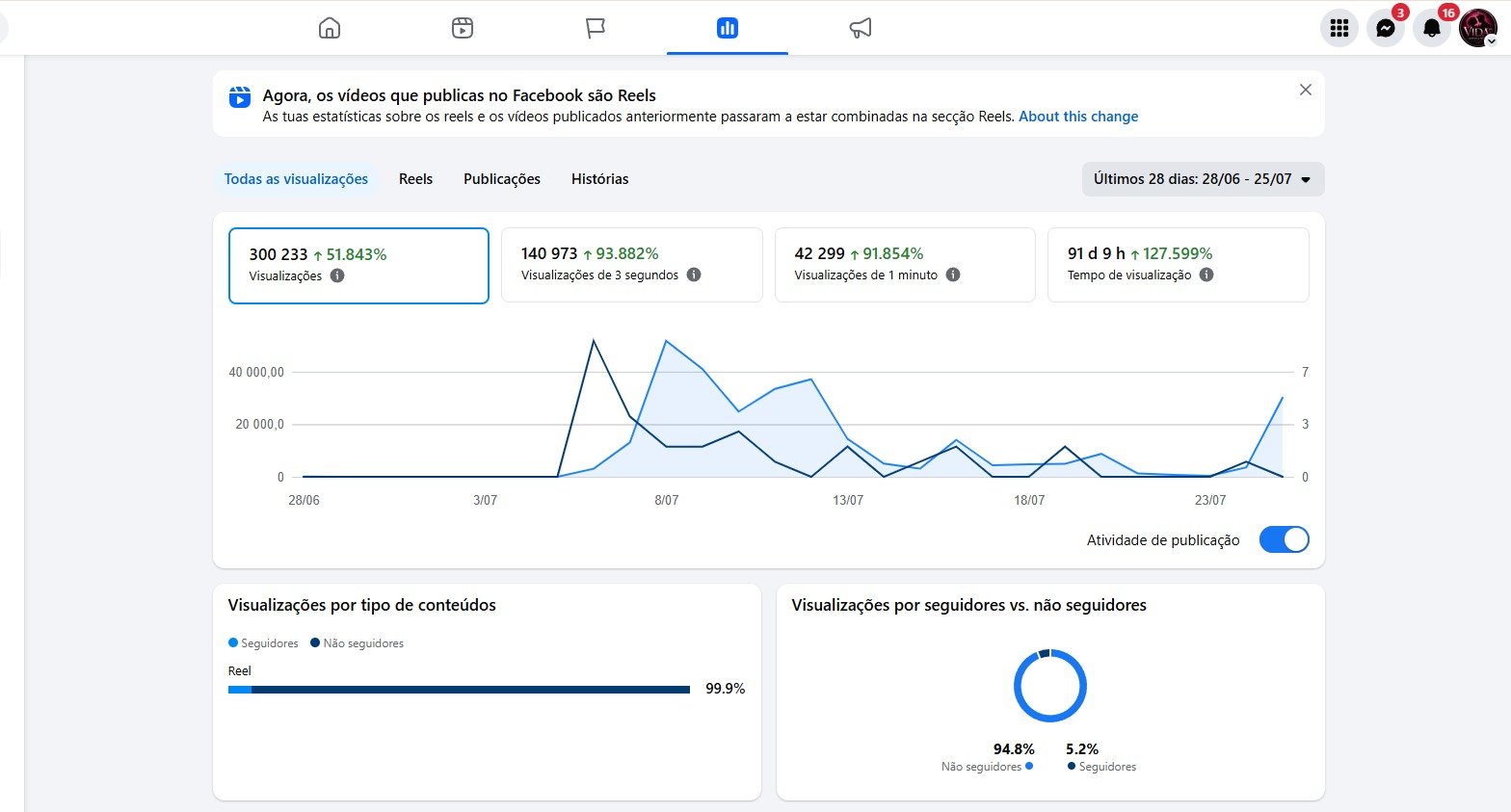The height and width of the screenshot is (812, 1511).
Task: Open the apps grid menu icon
Action: (1339, 29)
